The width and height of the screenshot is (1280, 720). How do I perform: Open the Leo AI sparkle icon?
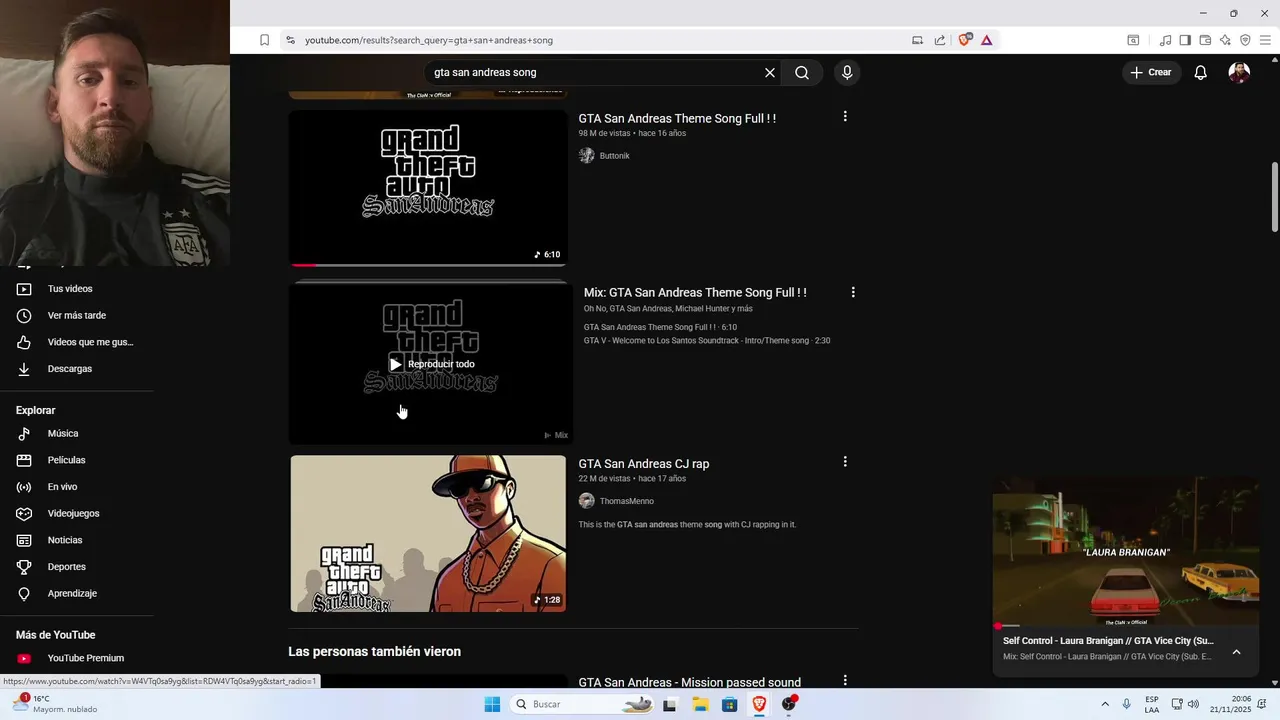pos(1225,40)
